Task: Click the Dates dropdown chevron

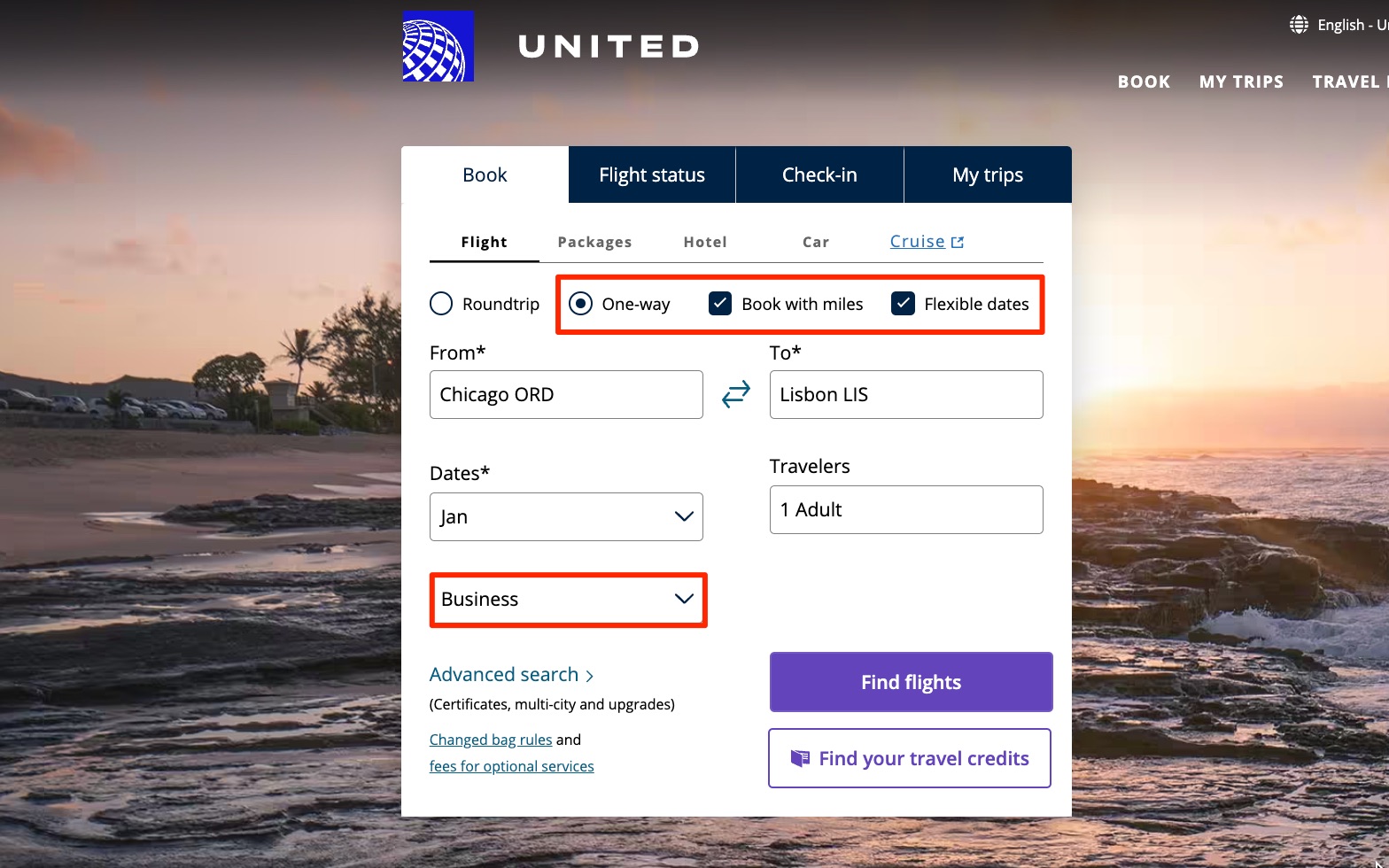Action: pyautogui.click(x=683, y=516)
